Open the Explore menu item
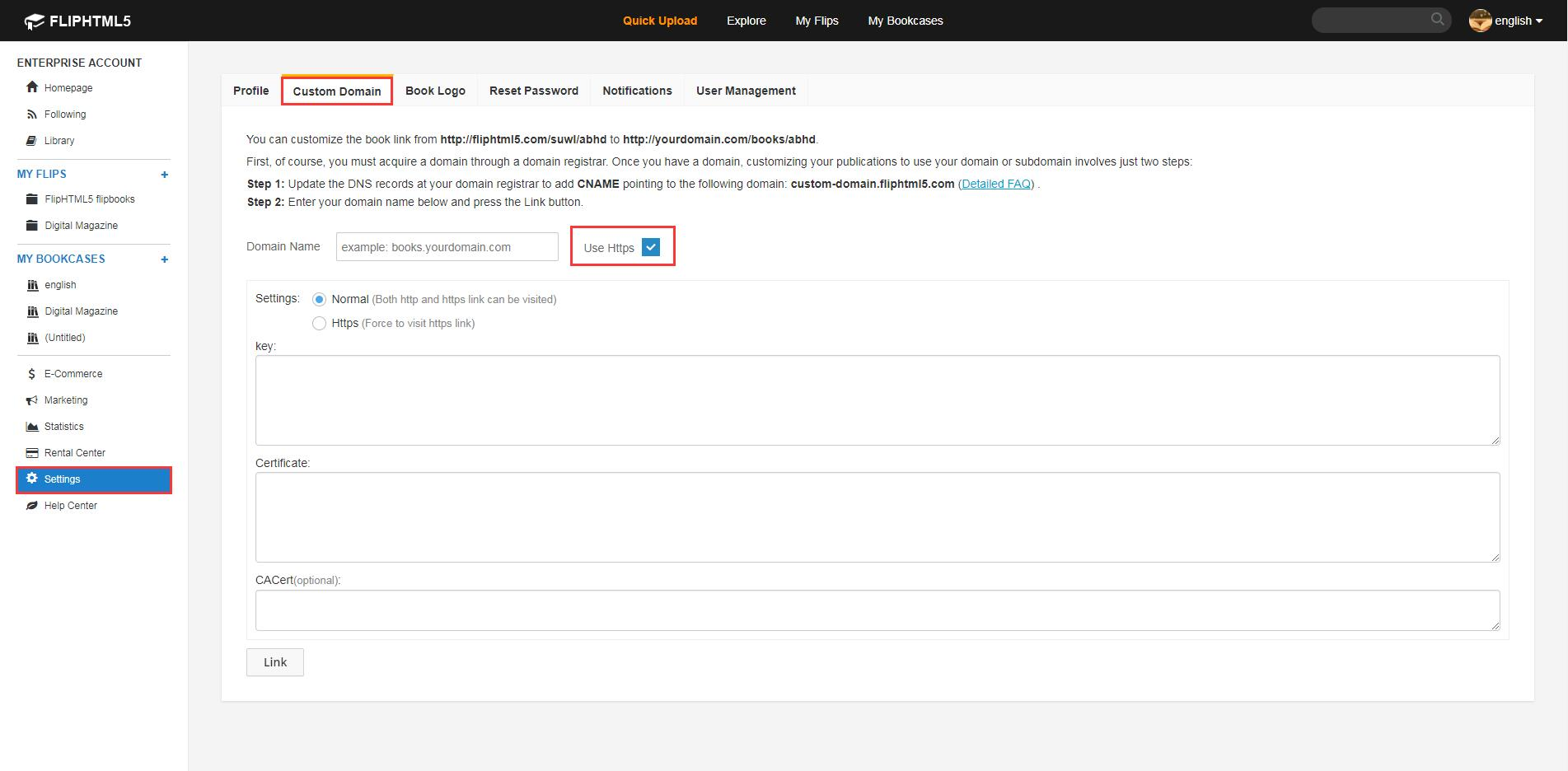 point(747,21)
